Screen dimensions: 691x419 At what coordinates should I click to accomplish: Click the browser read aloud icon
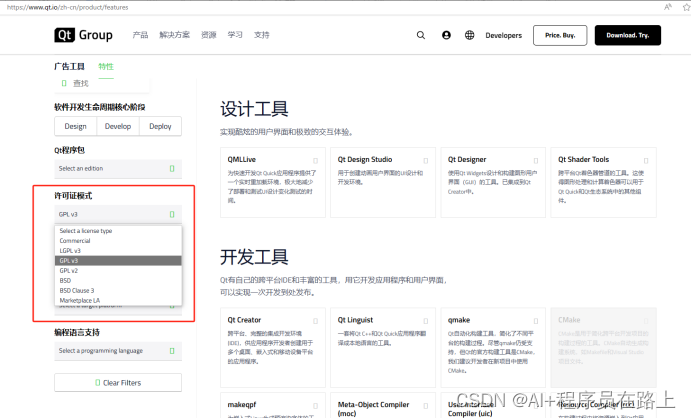coord(668,7)
